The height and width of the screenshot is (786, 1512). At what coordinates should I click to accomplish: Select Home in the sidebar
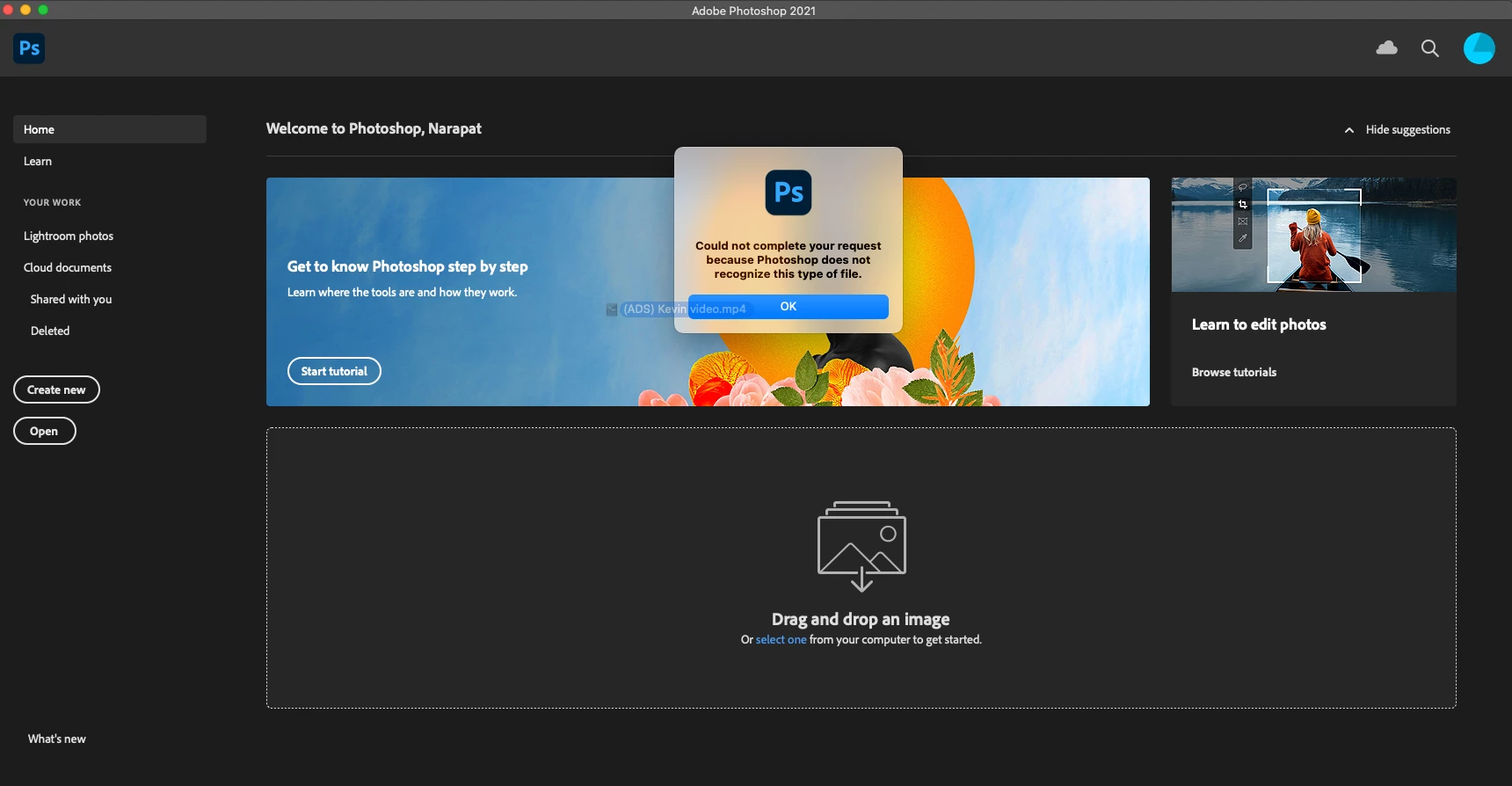point(110,129)
